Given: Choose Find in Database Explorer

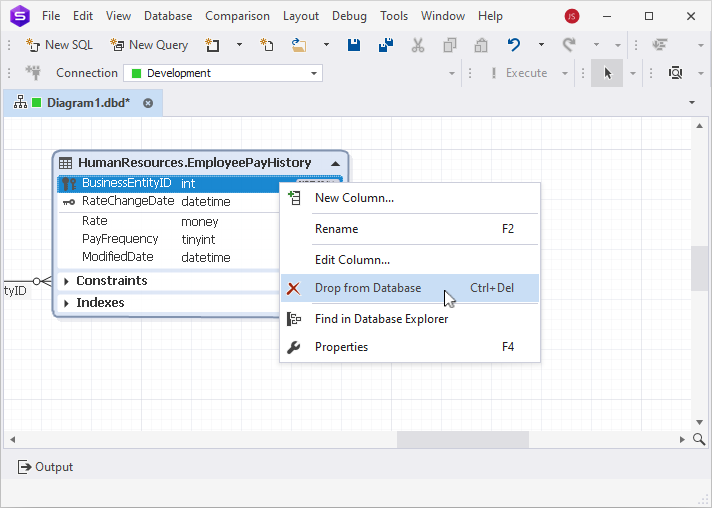Looking at the screenshot, I should pos(410,319).
